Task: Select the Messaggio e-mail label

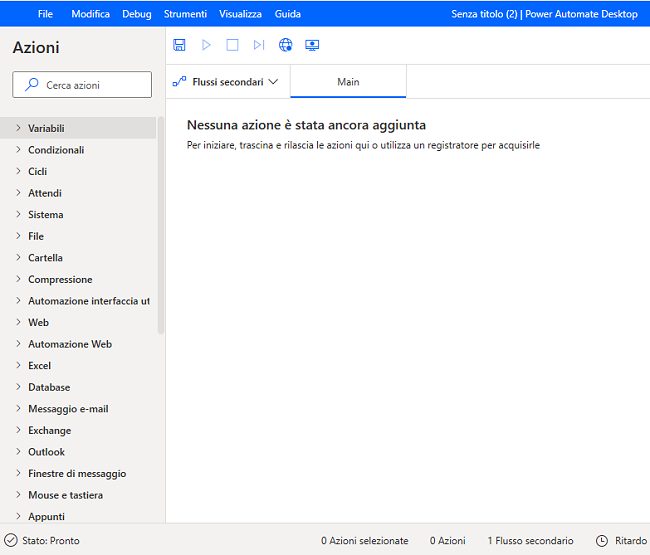Action: point(68,409)
